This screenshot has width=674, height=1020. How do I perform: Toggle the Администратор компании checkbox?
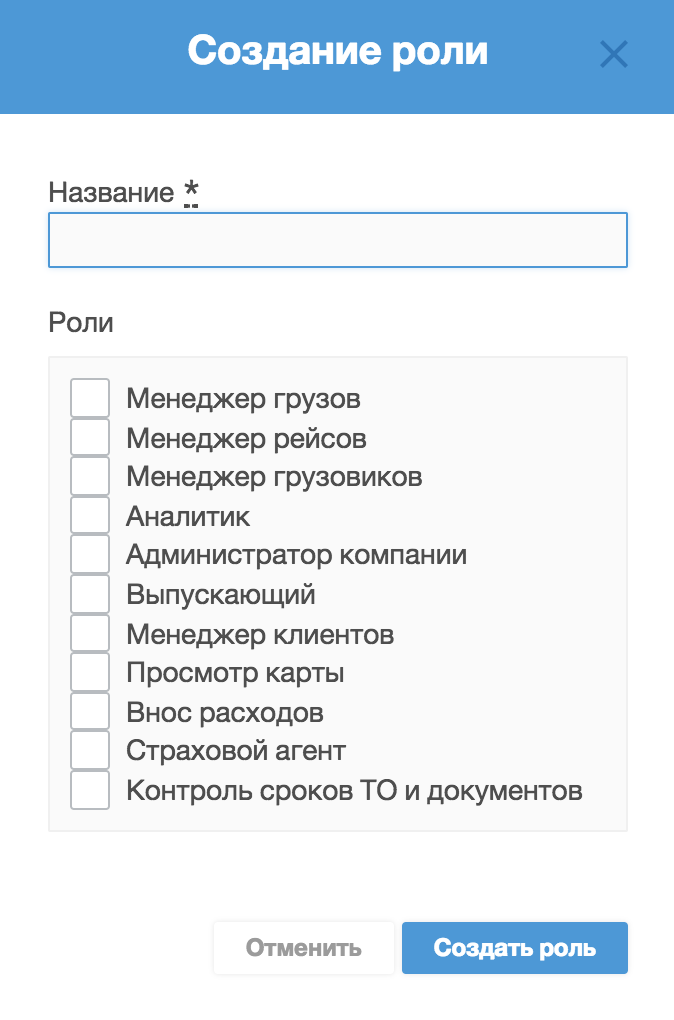pyautogui.click(x=90, y=555)
